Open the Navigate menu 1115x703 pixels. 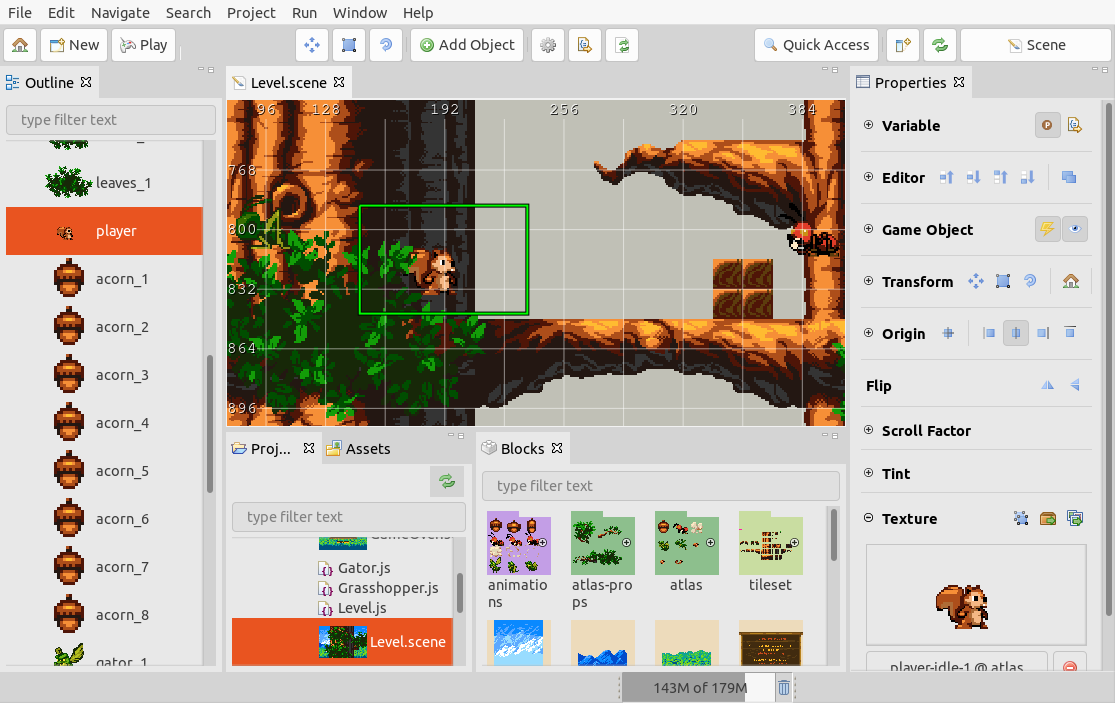120,13
